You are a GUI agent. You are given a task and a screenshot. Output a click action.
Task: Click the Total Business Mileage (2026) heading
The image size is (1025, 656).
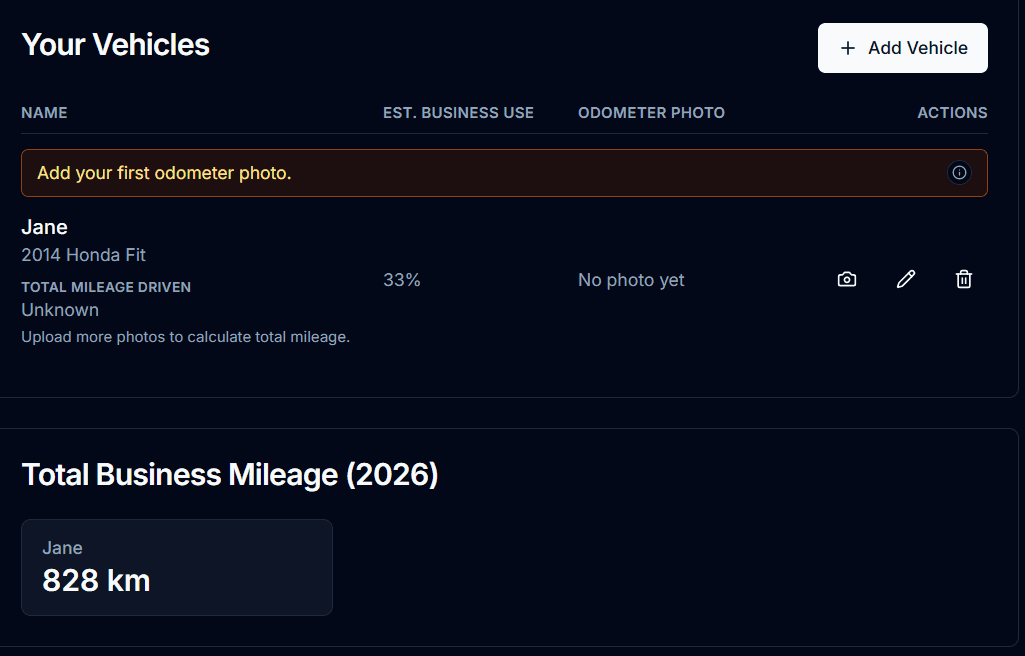230,474
